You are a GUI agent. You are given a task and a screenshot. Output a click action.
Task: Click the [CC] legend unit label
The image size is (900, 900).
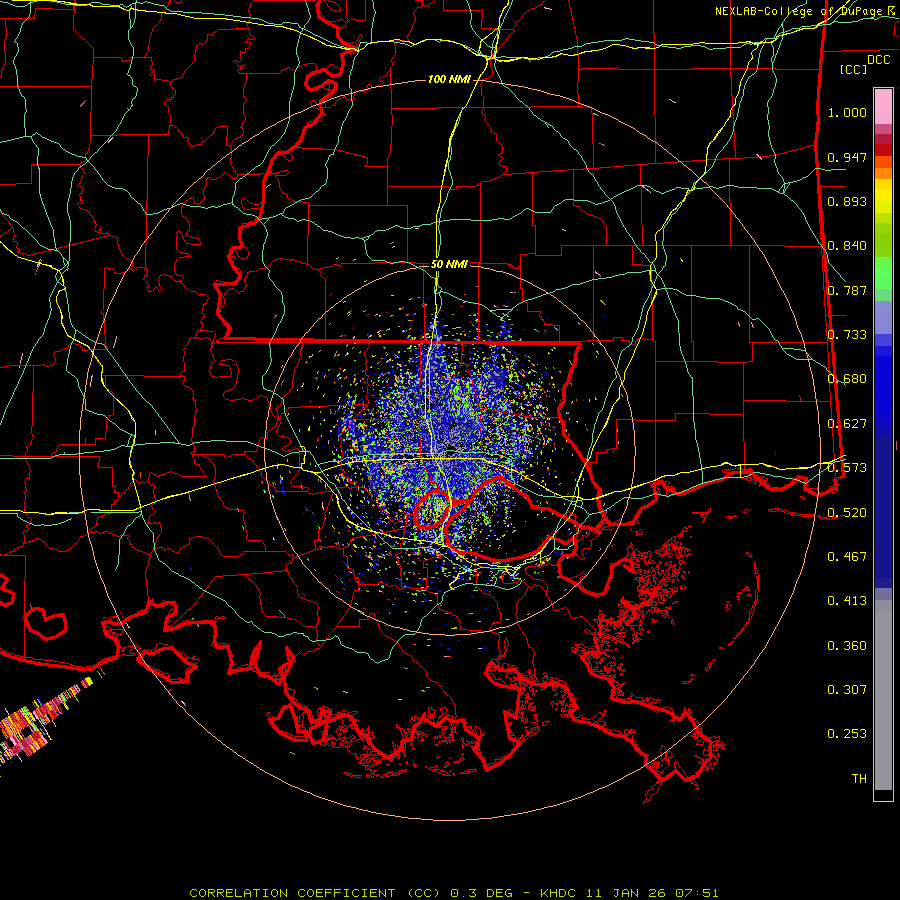853,69
